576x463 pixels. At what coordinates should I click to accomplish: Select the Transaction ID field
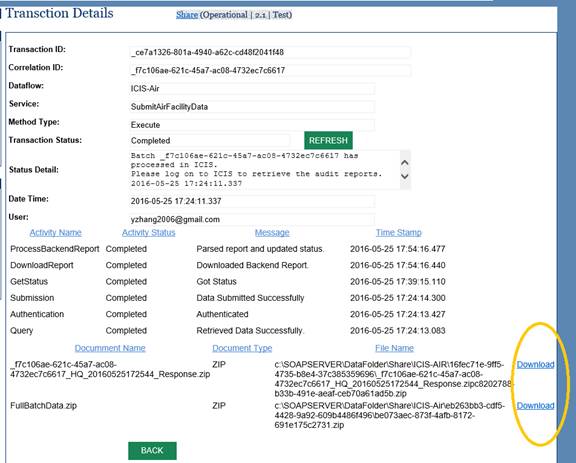pyautogui.click(x=270, y=52)
